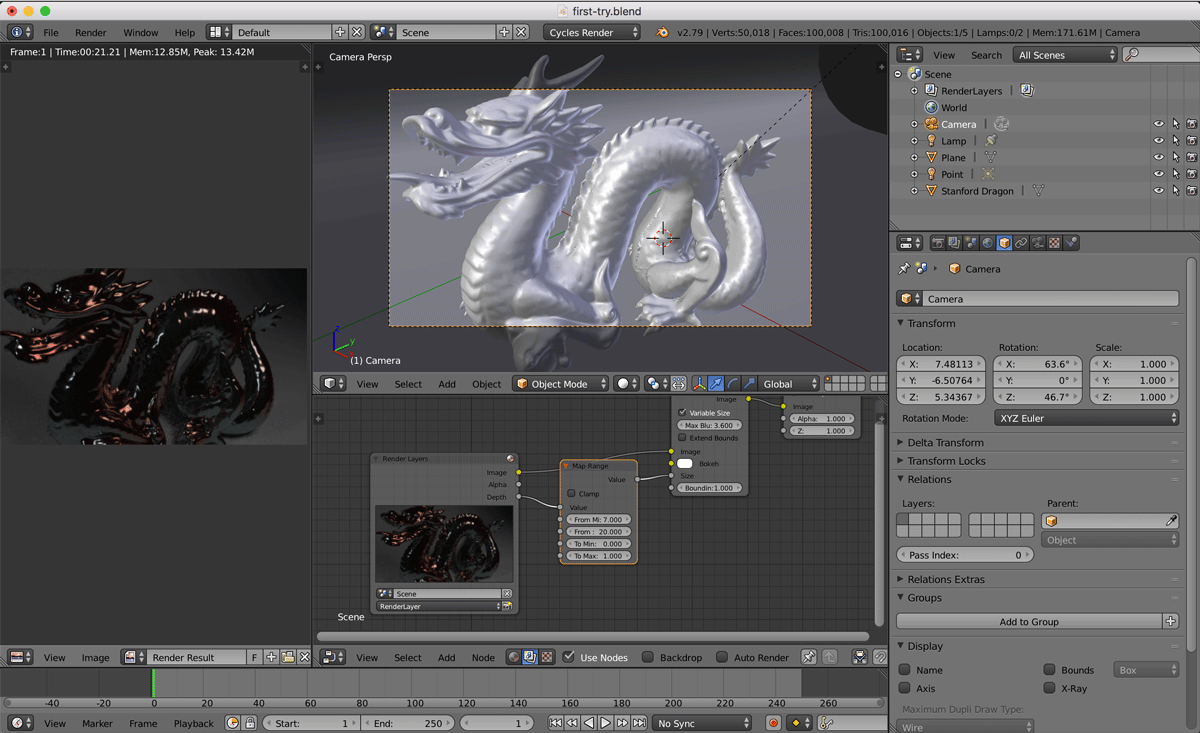The height and width of the screenshot is (733, 1200).
Task: Click the Add to Group button
Action: (1029, 621)
